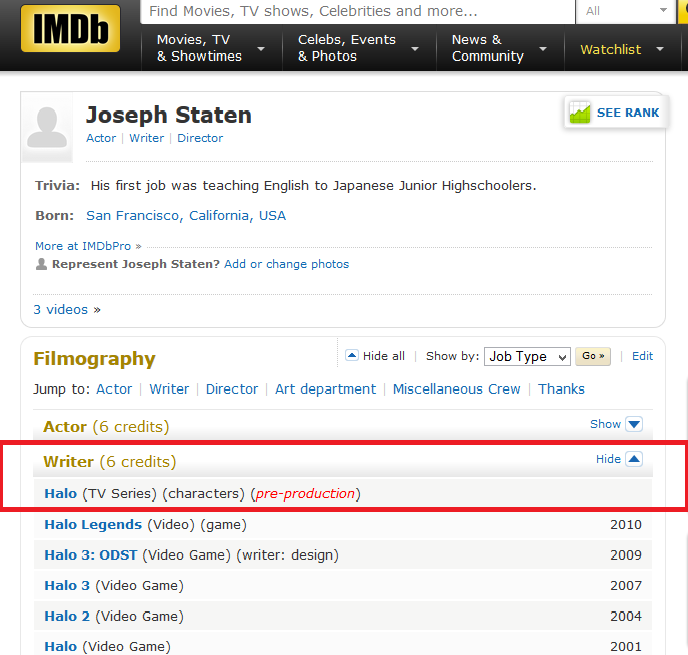Click the IMDb logo
This screenshot has width=688, height=655.
click(x=70, y=29)
